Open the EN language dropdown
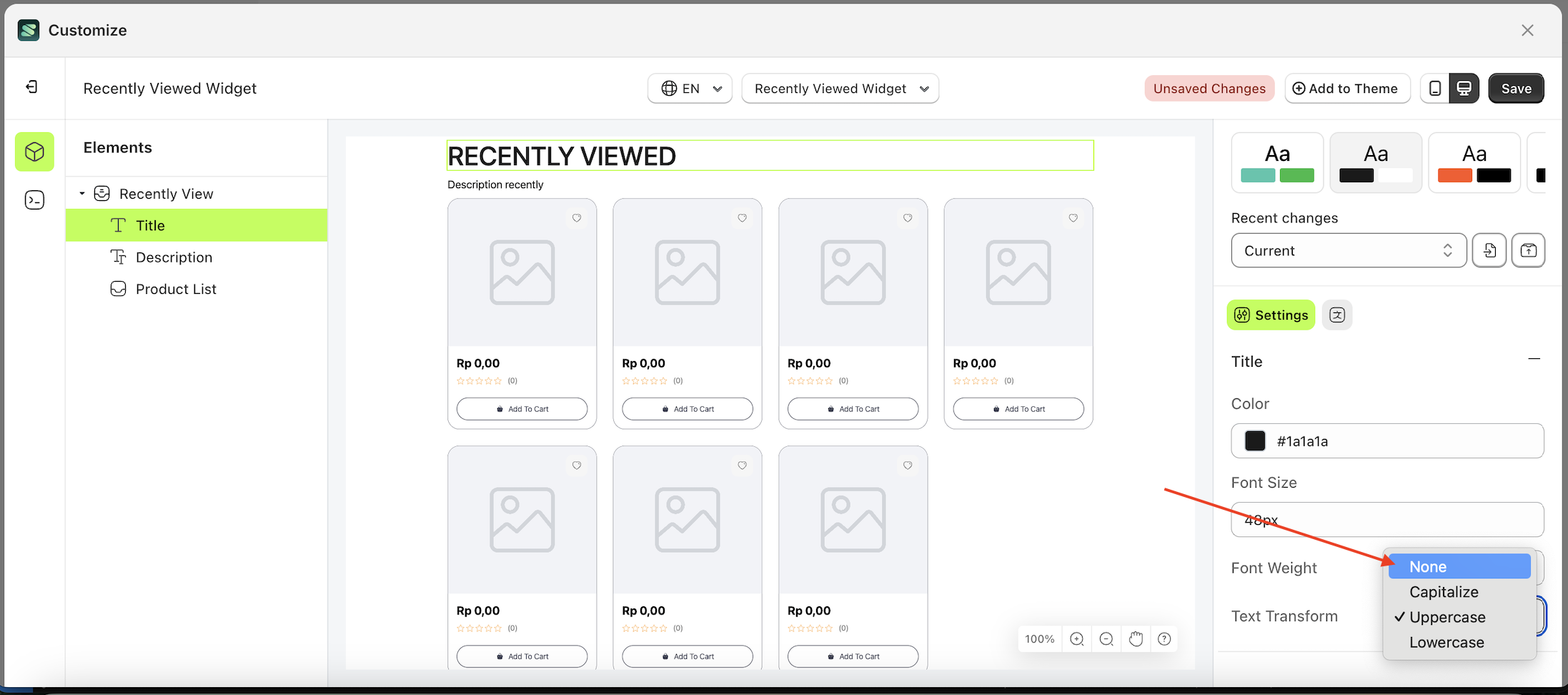 [689, 88]
